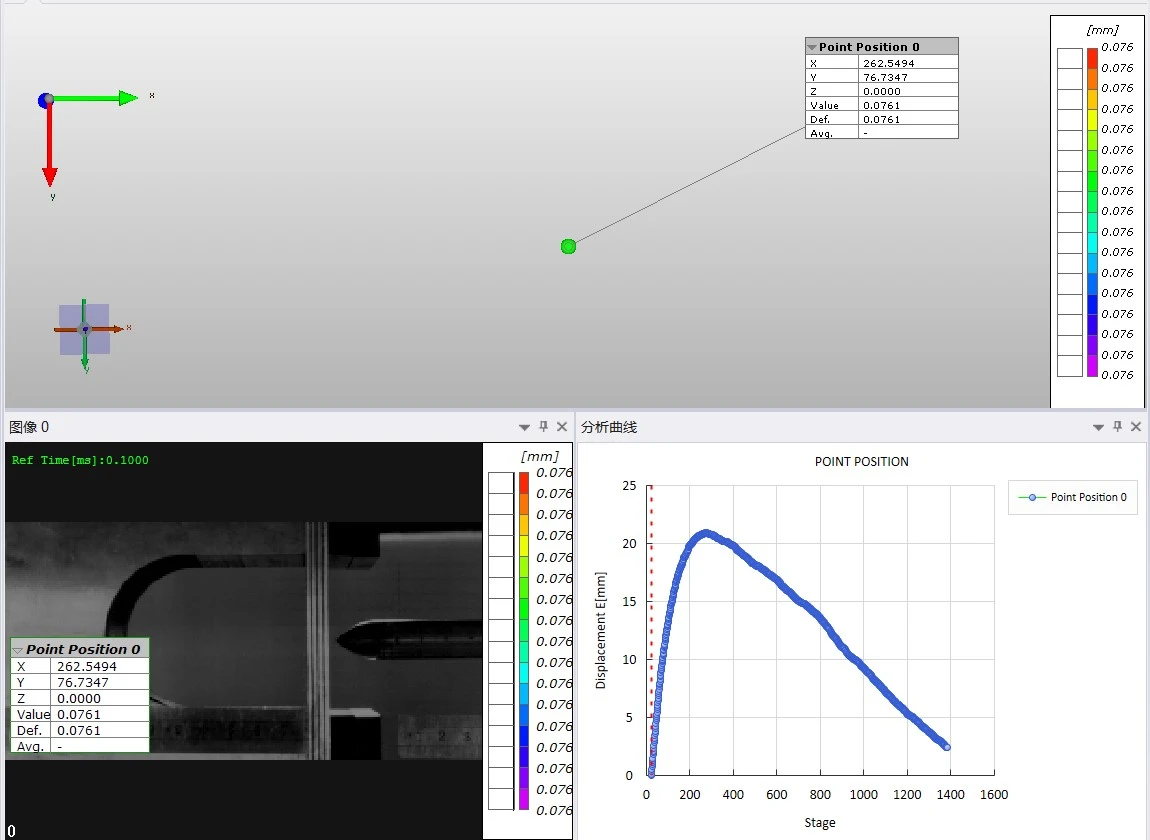Click the Stage axis label under the chart
Screen dimensions: 1150x840
[820, 822]
